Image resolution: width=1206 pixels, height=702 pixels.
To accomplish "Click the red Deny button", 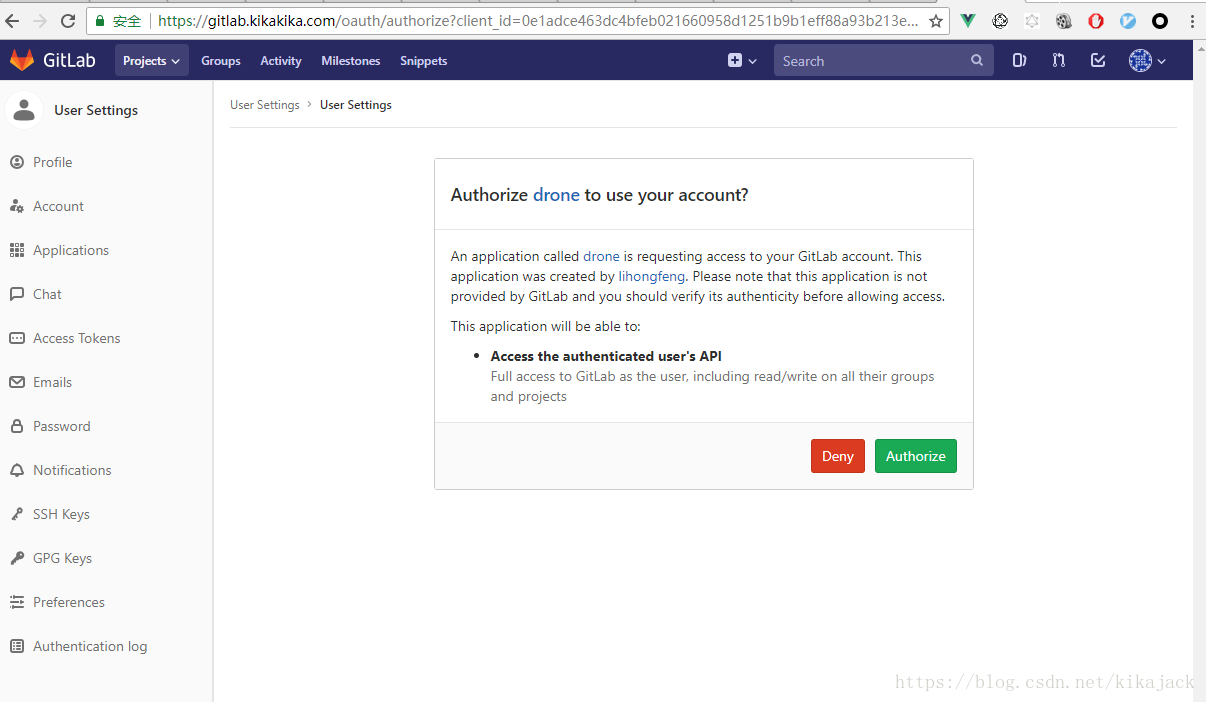I will [x=838, y=456].
